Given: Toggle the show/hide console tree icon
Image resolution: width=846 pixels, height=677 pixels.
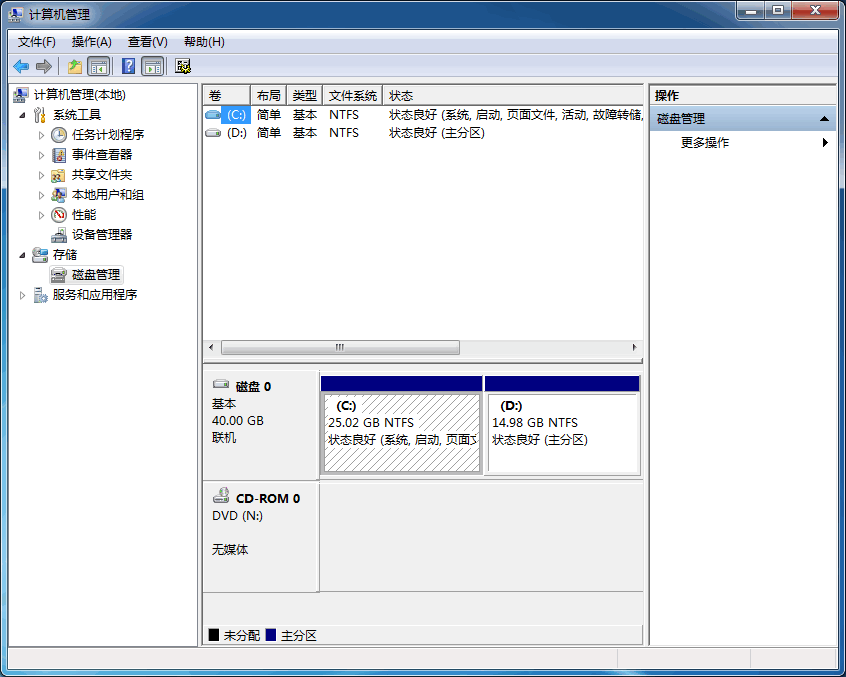Looking at the screenshot, I should click(x=98, y=66).
